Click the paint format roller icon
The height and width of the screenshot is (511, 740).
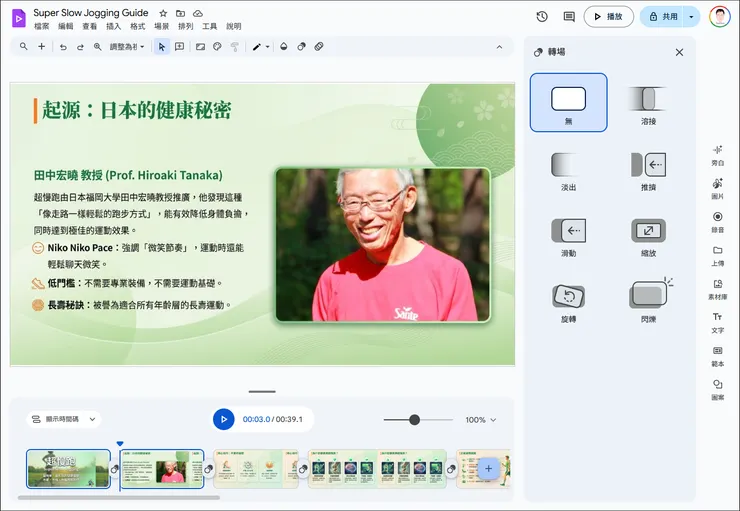tap(235, 47)
